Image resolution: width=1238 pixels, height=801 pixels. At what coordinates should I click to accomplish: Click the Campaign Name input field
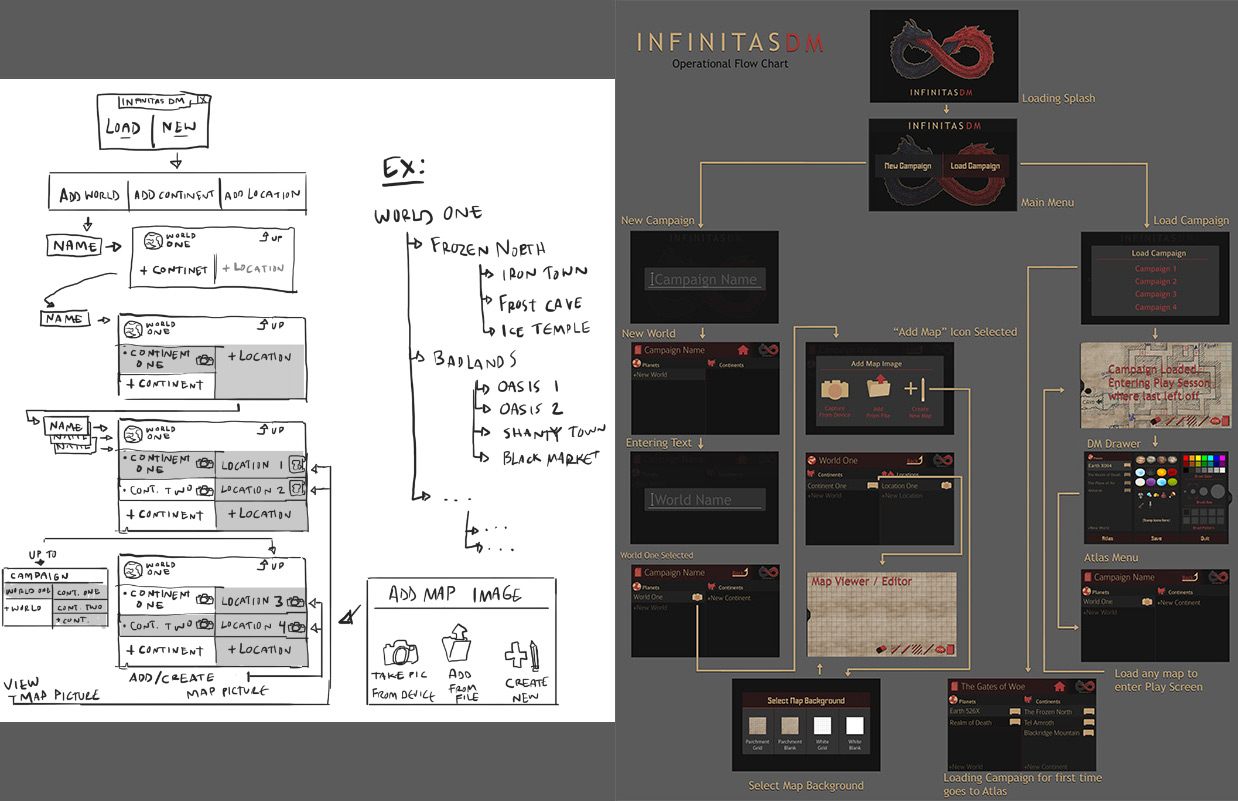pos(705,280)
